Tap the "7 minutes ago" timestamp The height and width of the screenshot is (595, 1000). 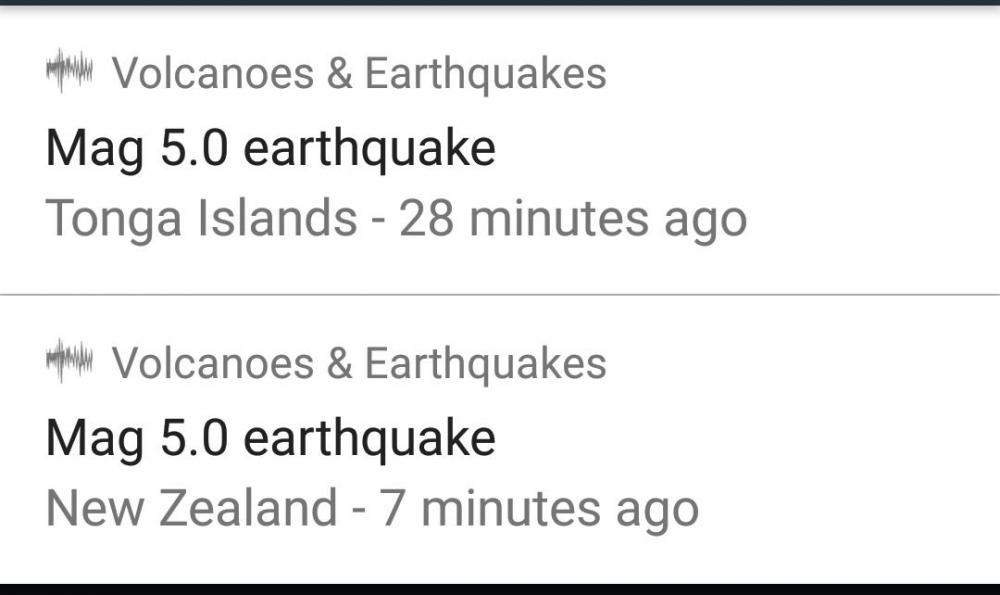(538, 509)
